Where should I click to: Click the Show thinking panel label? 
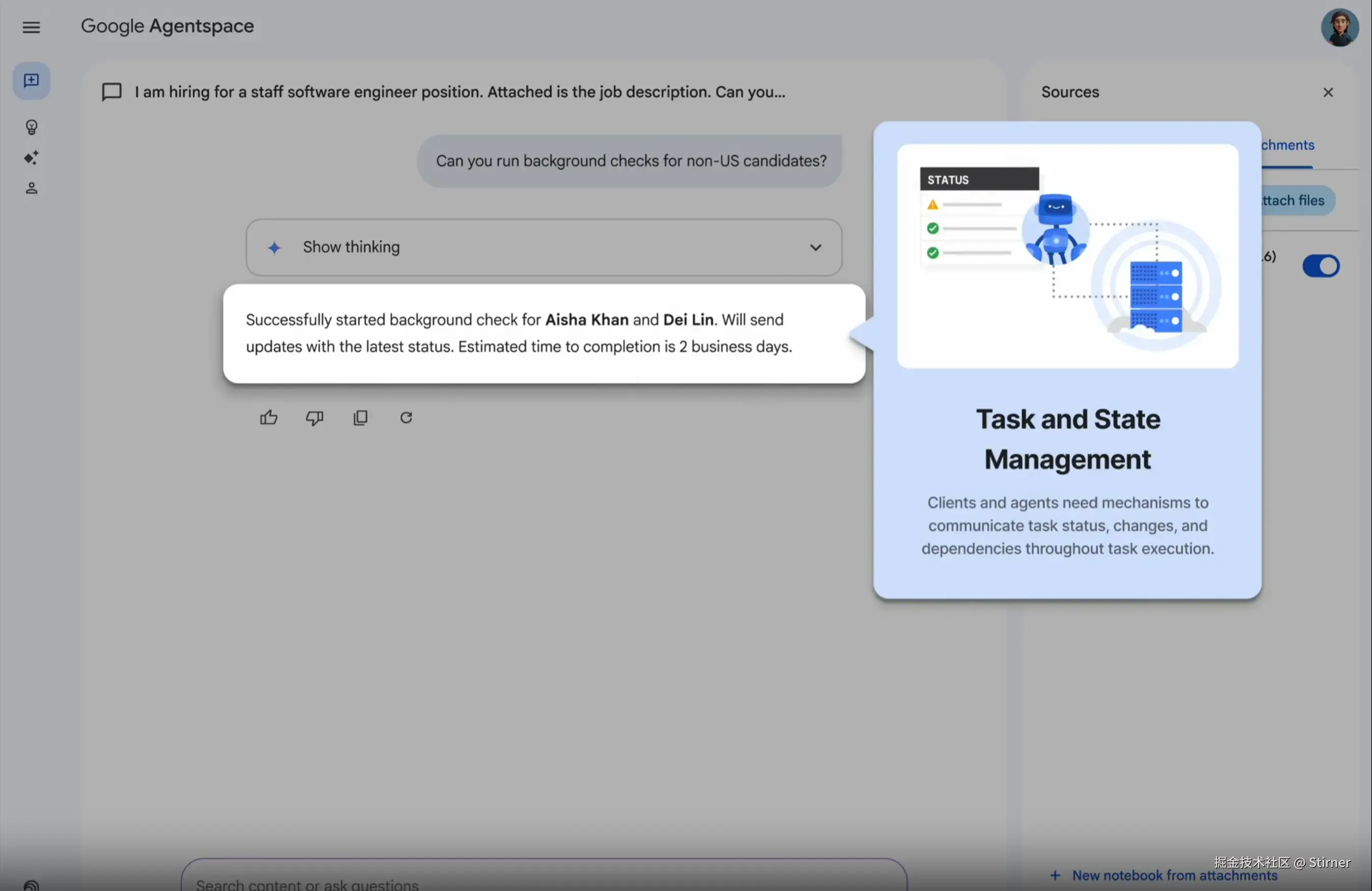coord(351,247)
